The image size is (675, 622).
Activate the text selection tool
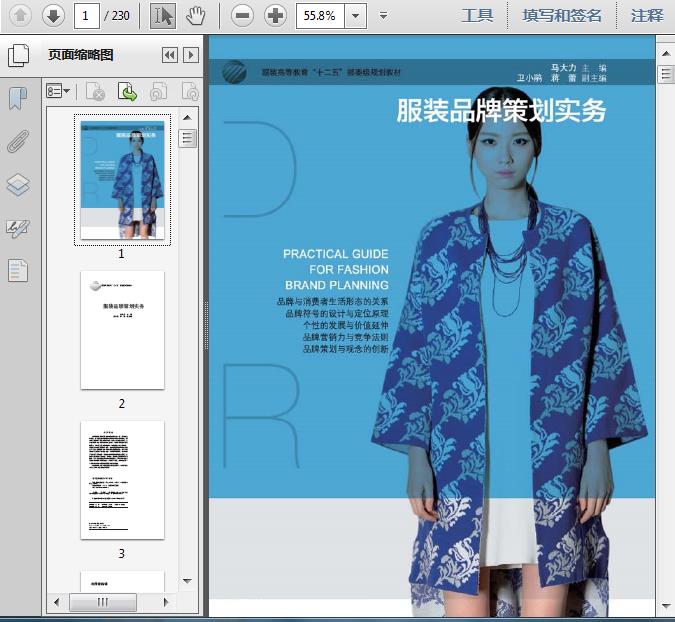tap(163, 16)
